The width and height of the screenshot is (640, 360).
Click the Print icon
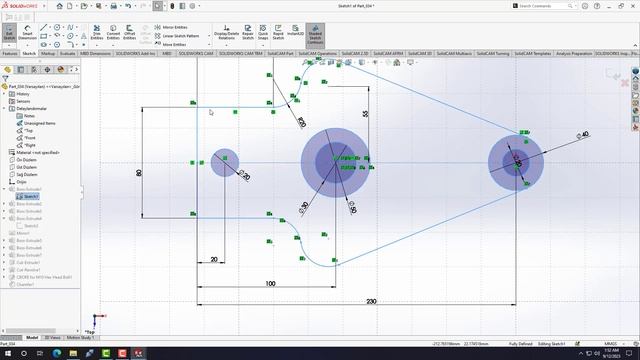[113, 6]
